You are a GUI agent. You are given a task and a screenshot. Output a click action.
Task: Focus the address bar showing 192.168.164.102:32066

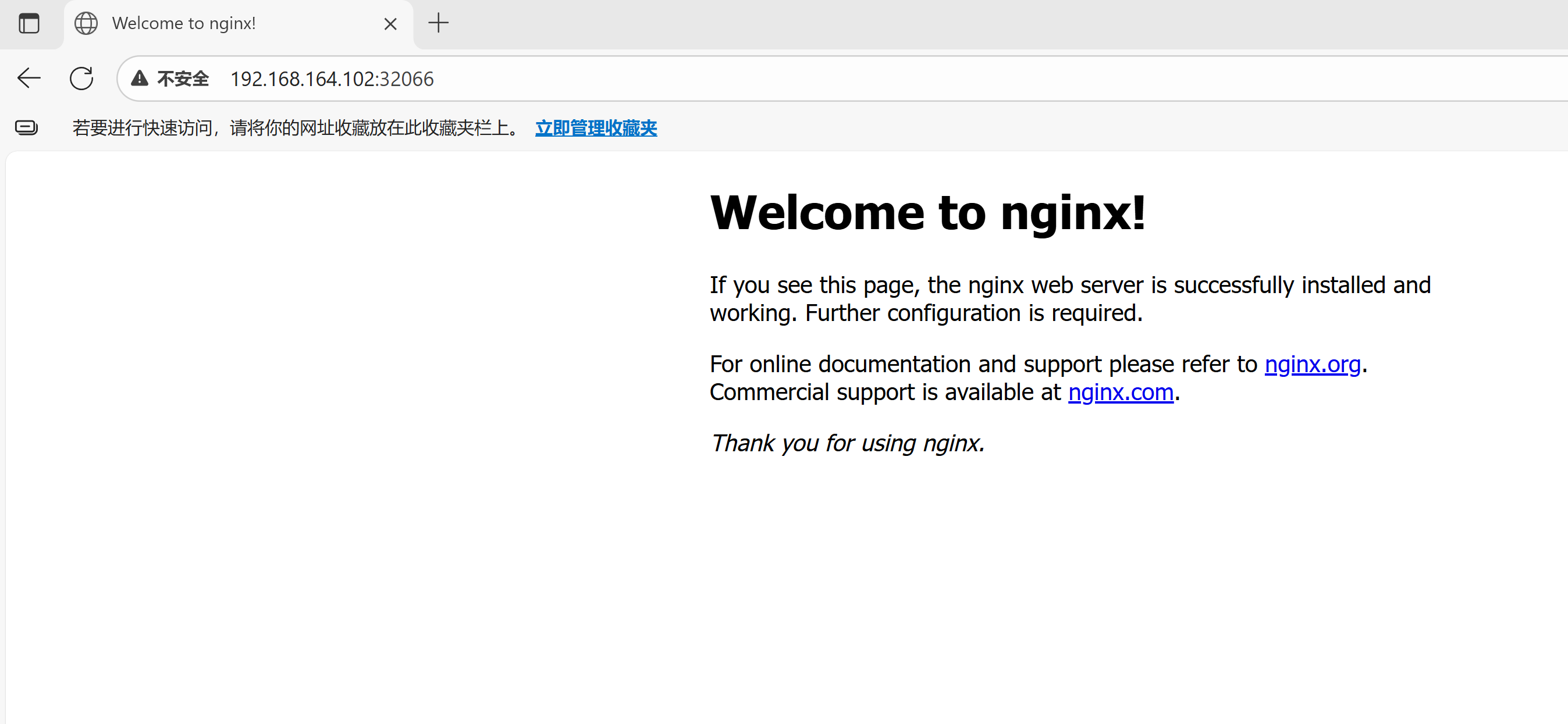click(332, 79)
